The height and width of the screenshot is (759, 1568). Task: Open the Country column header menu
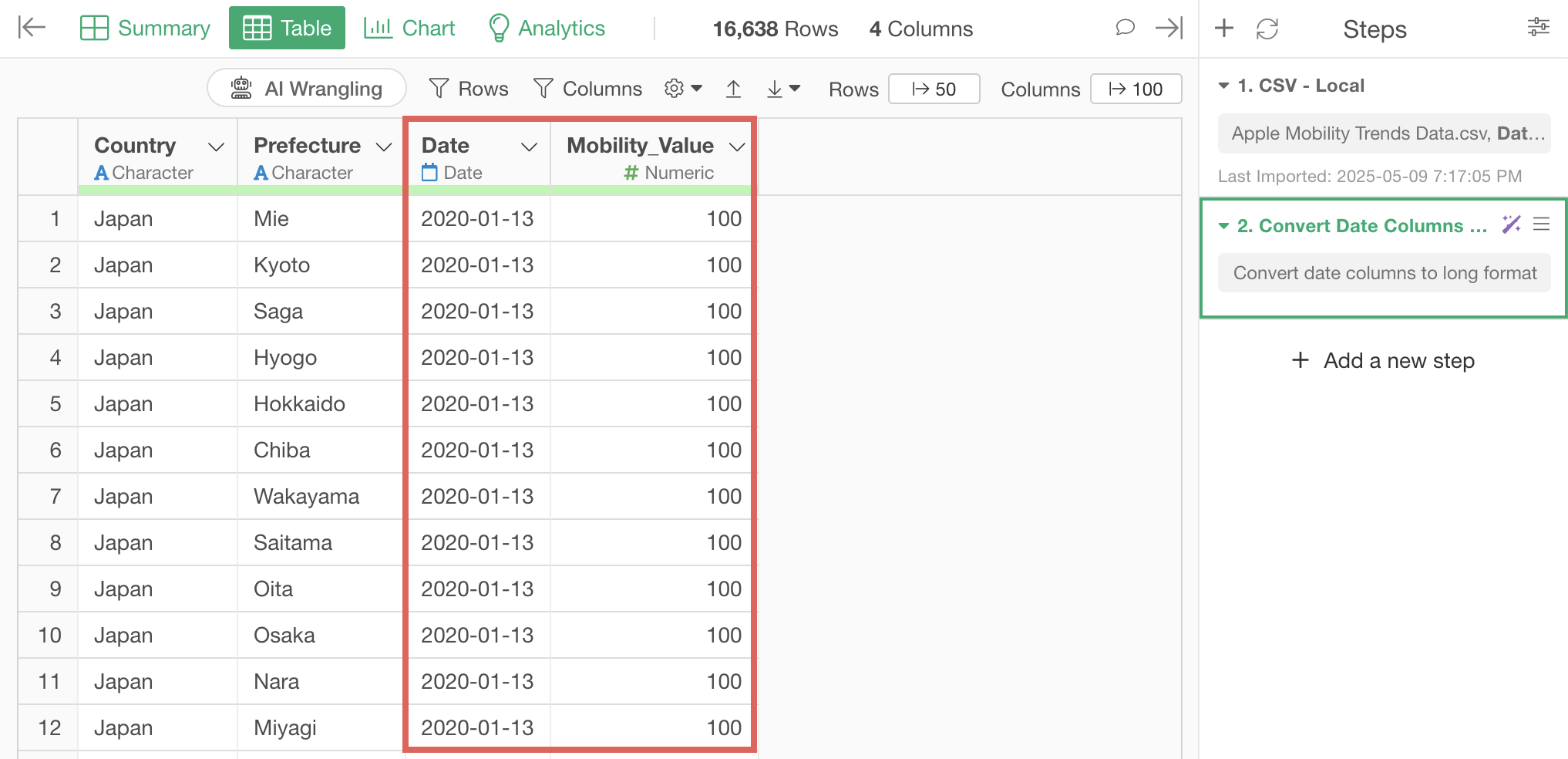[x=217, y=147]
